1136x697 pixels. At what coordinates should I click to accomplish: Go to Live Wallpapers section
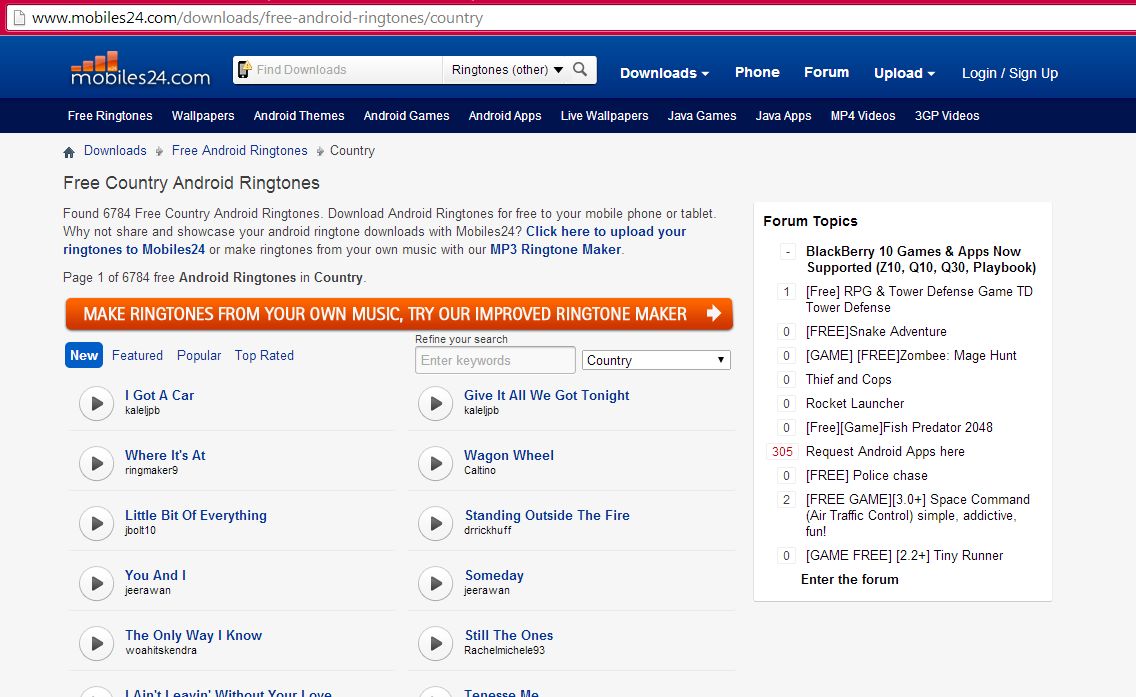pyautogui.click(x=604, y=116)
